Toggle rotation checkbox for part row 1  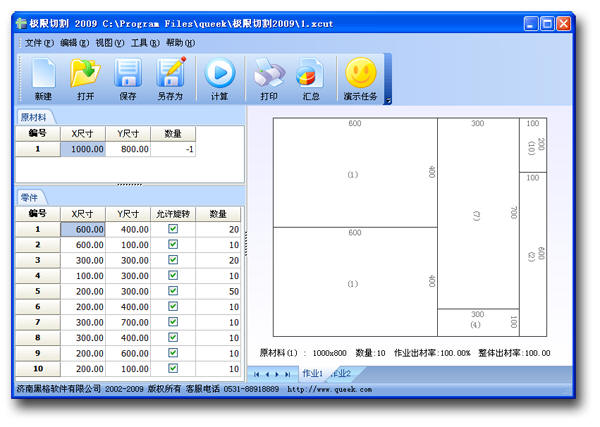point(173,229)
